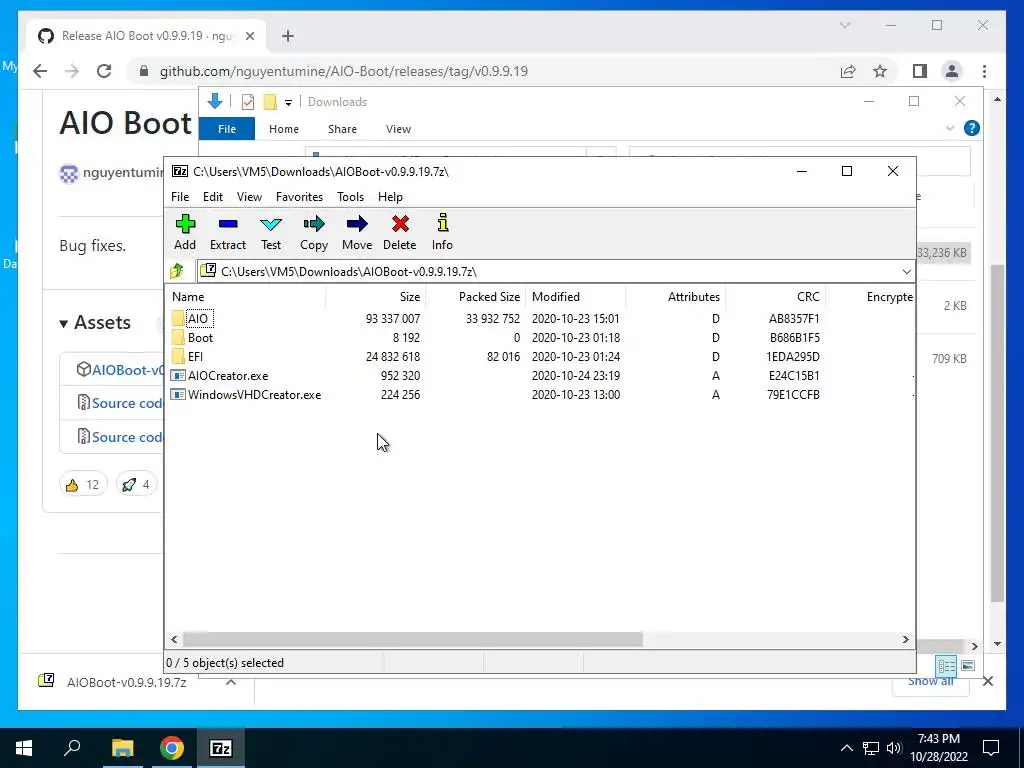Open Chrome from the taskbar
Screen dimensions: 1024x768
(172, 748)
